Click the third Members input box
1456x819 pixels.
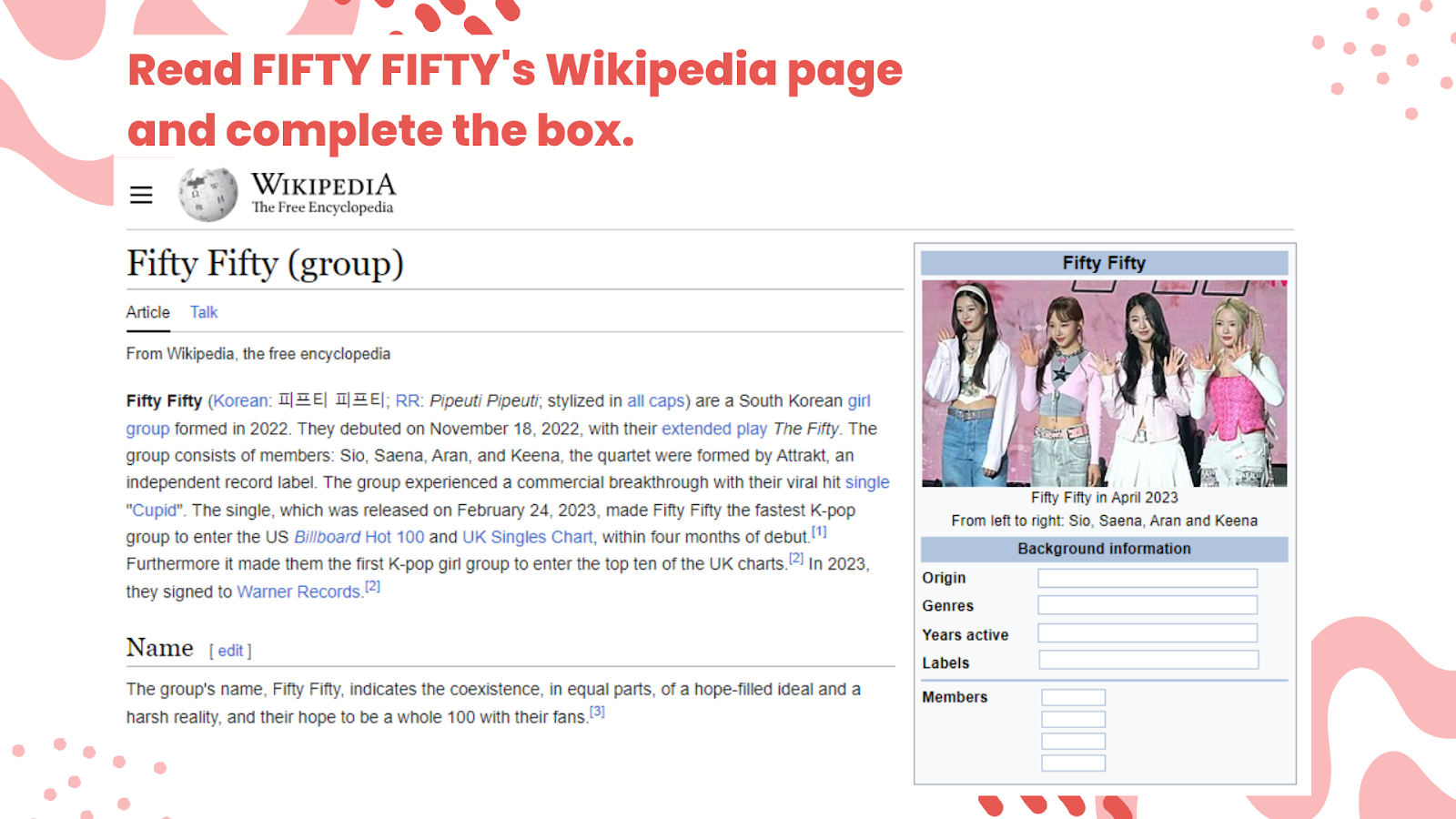click(x=1074, y=742)
